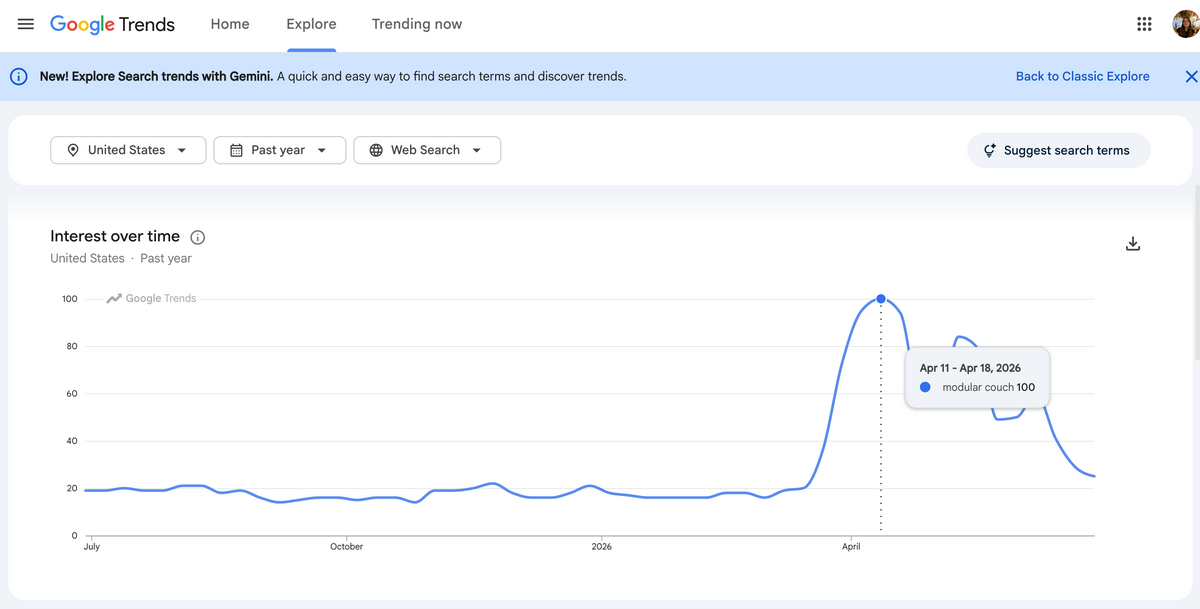
Task: Click the October axis label
Action: tap(346, 546)
